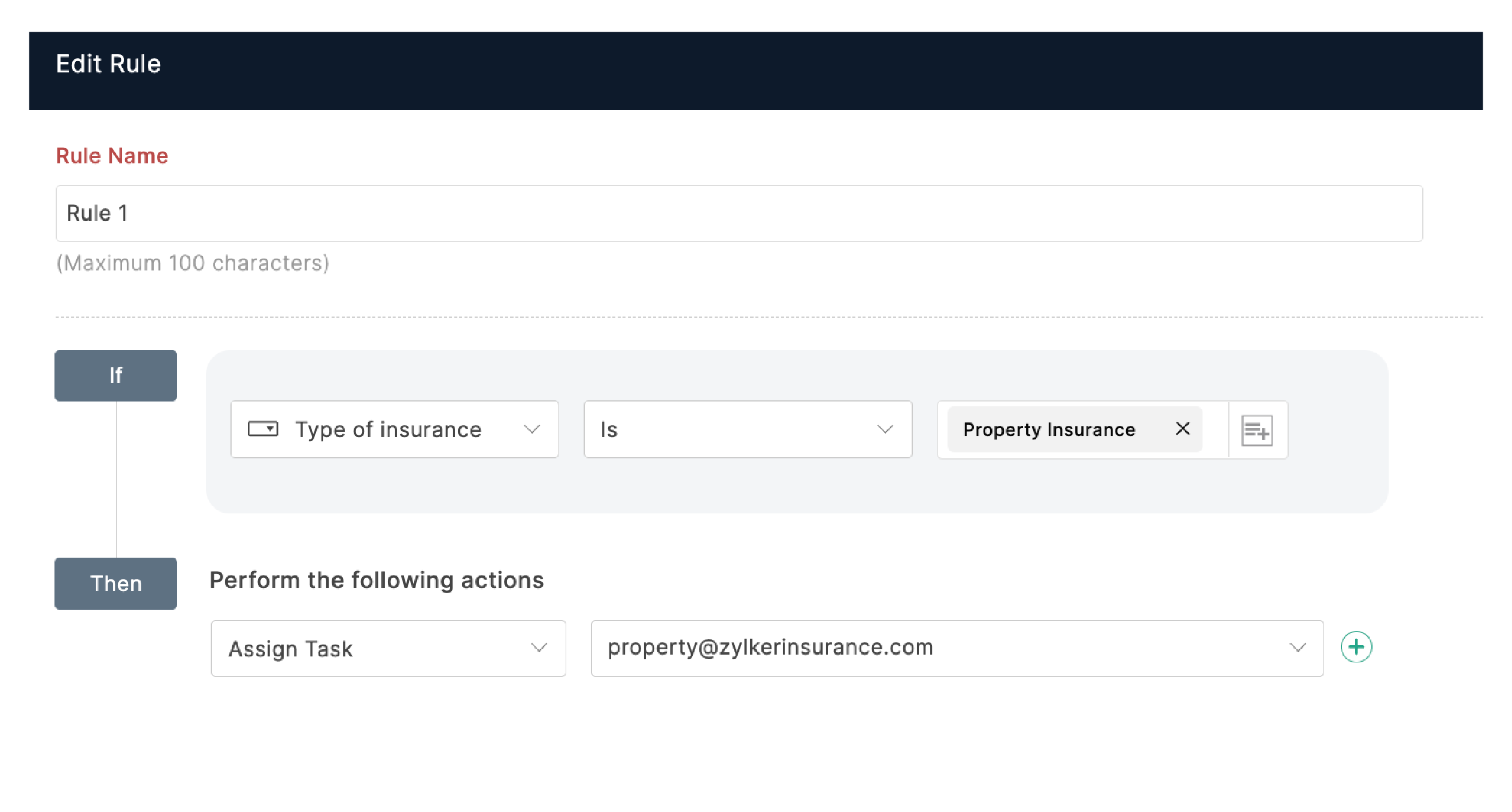Open the Is condition dropdown
The image size is (1512, 812).
pos(884,429)
